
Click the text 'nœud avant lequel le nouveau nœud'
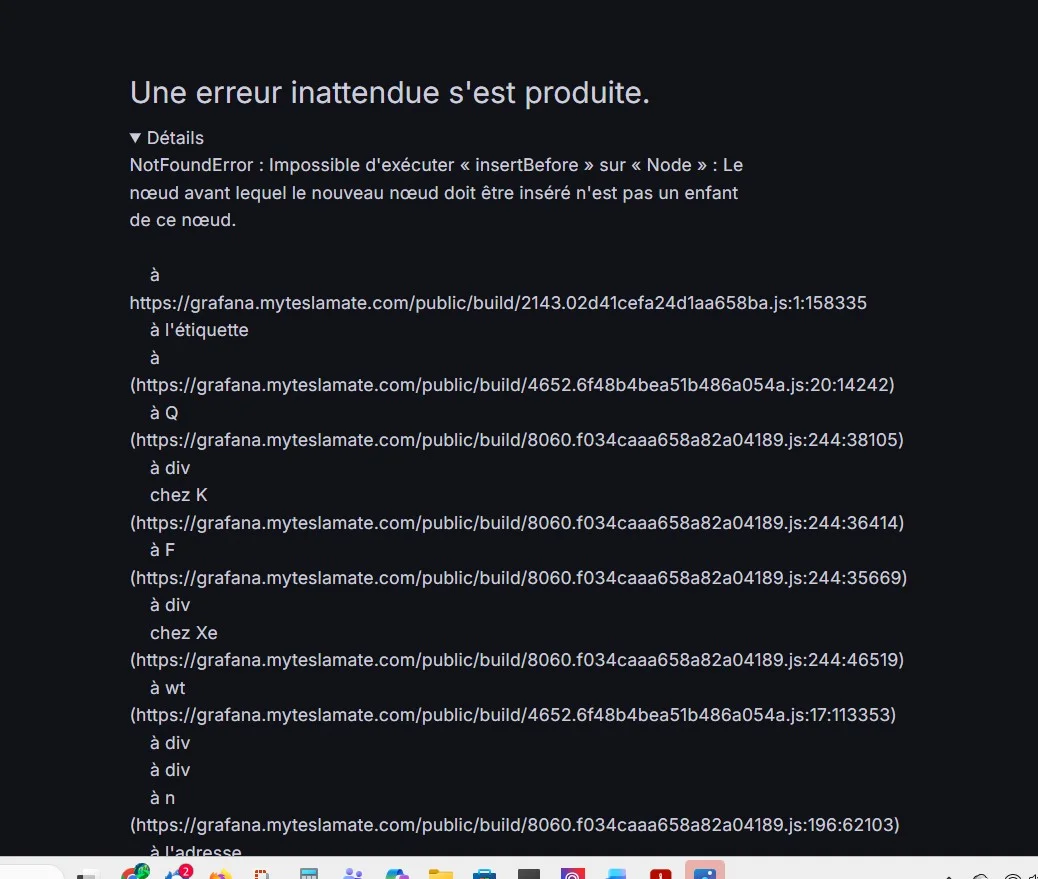point(285,193)
